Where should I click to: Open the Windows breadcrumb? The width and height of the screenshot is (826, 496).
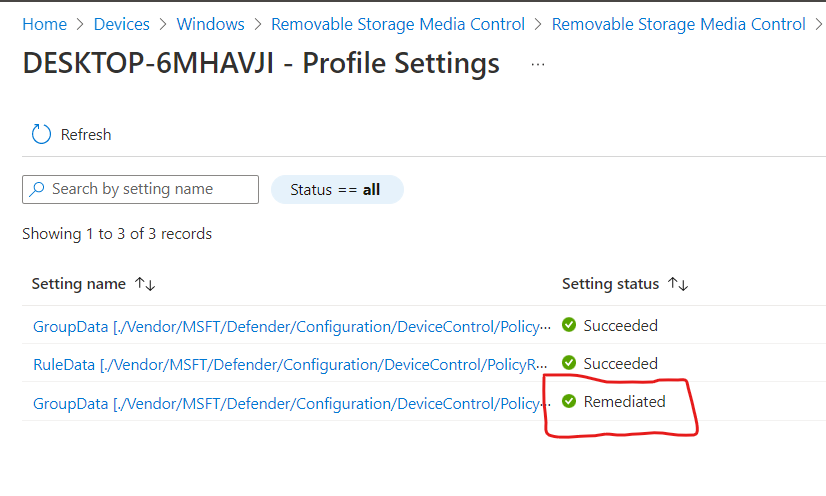pyautogui.click(x=210, y=24)
